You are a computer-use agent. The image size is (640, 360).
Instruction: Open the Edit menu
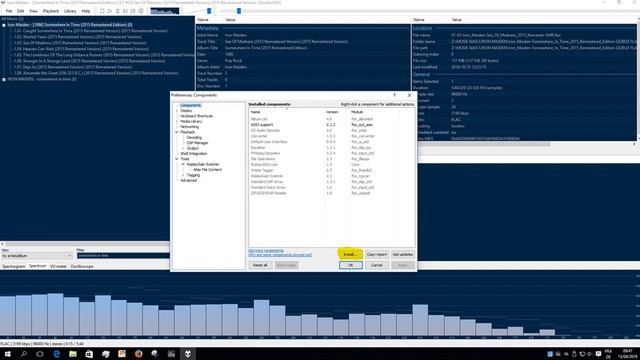click(21, 11)
